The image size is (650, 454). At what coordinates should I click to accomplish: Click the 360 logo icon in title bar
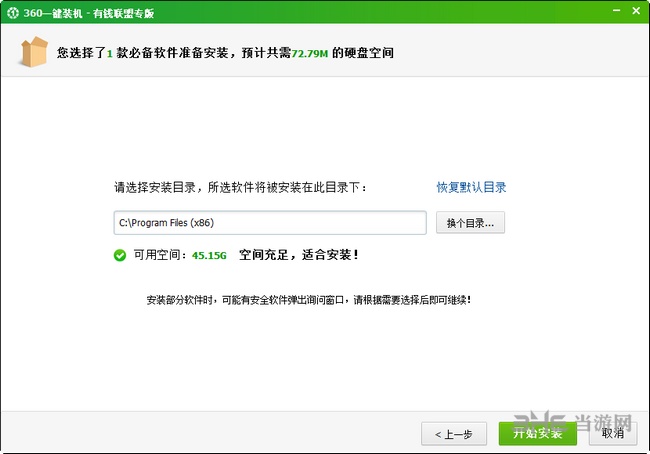(13, 13)
